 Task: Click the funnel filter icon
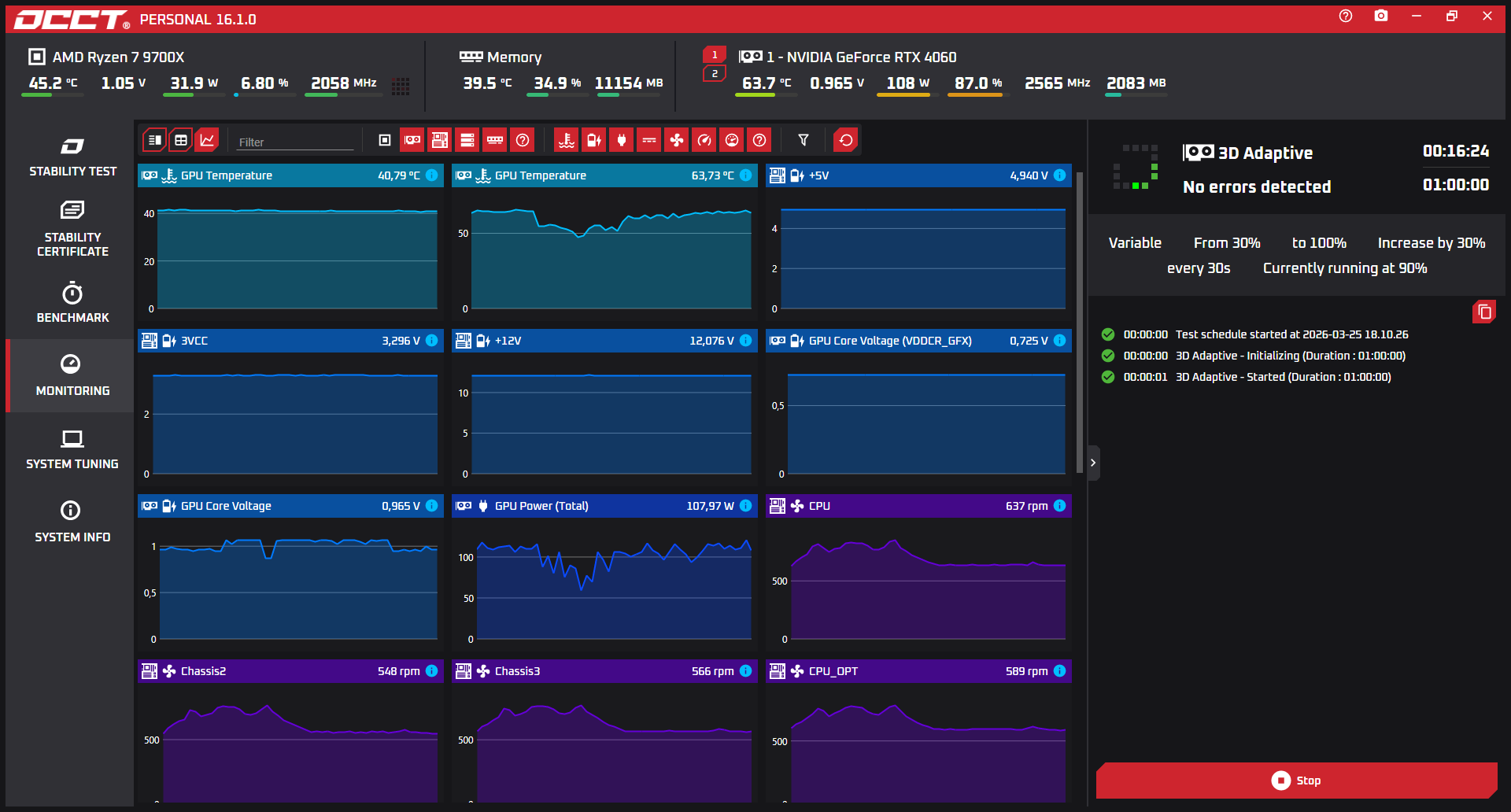point(804,140)
